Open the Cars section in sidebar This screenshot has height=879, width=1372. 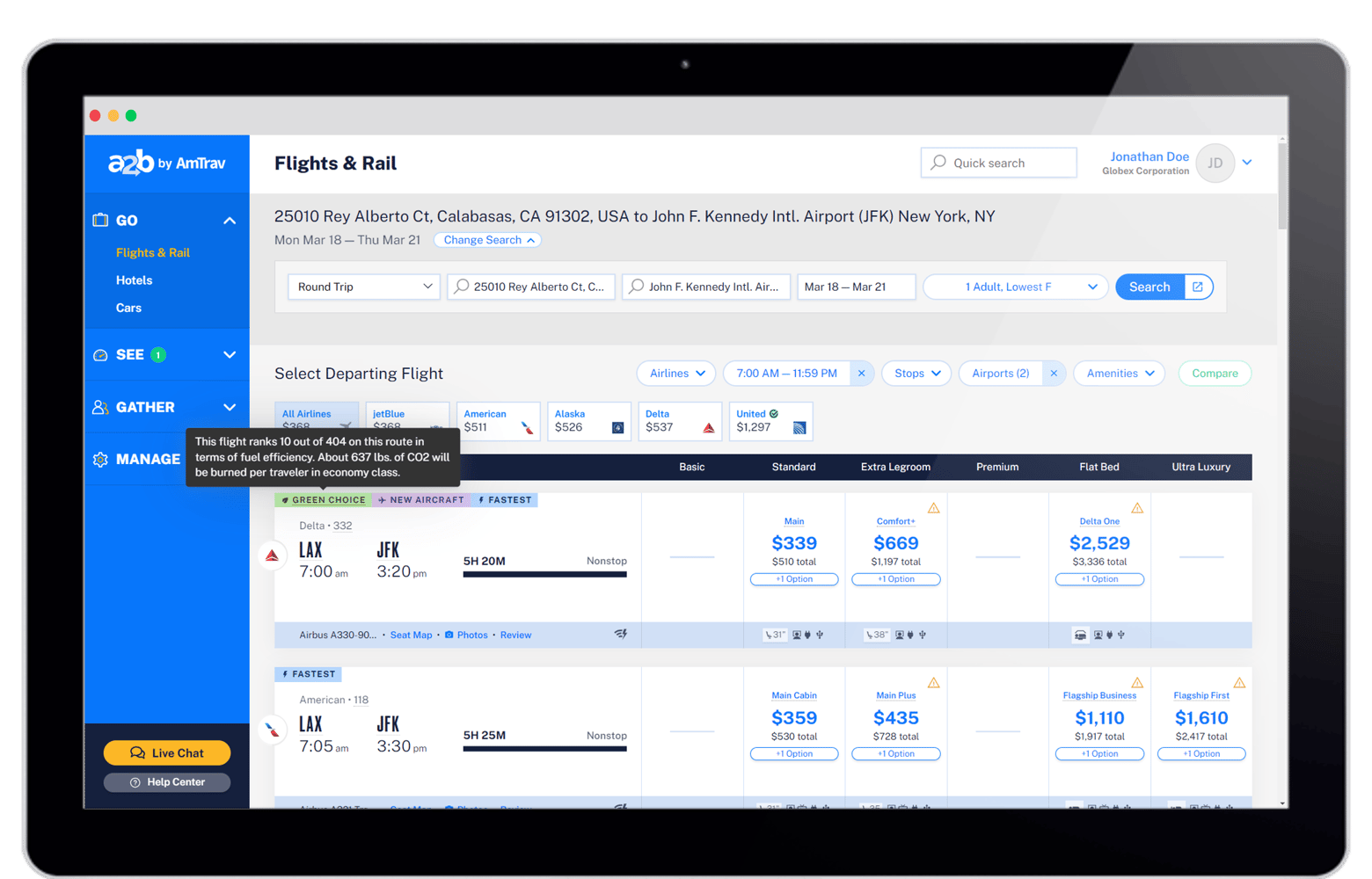[x=128, y=308]
